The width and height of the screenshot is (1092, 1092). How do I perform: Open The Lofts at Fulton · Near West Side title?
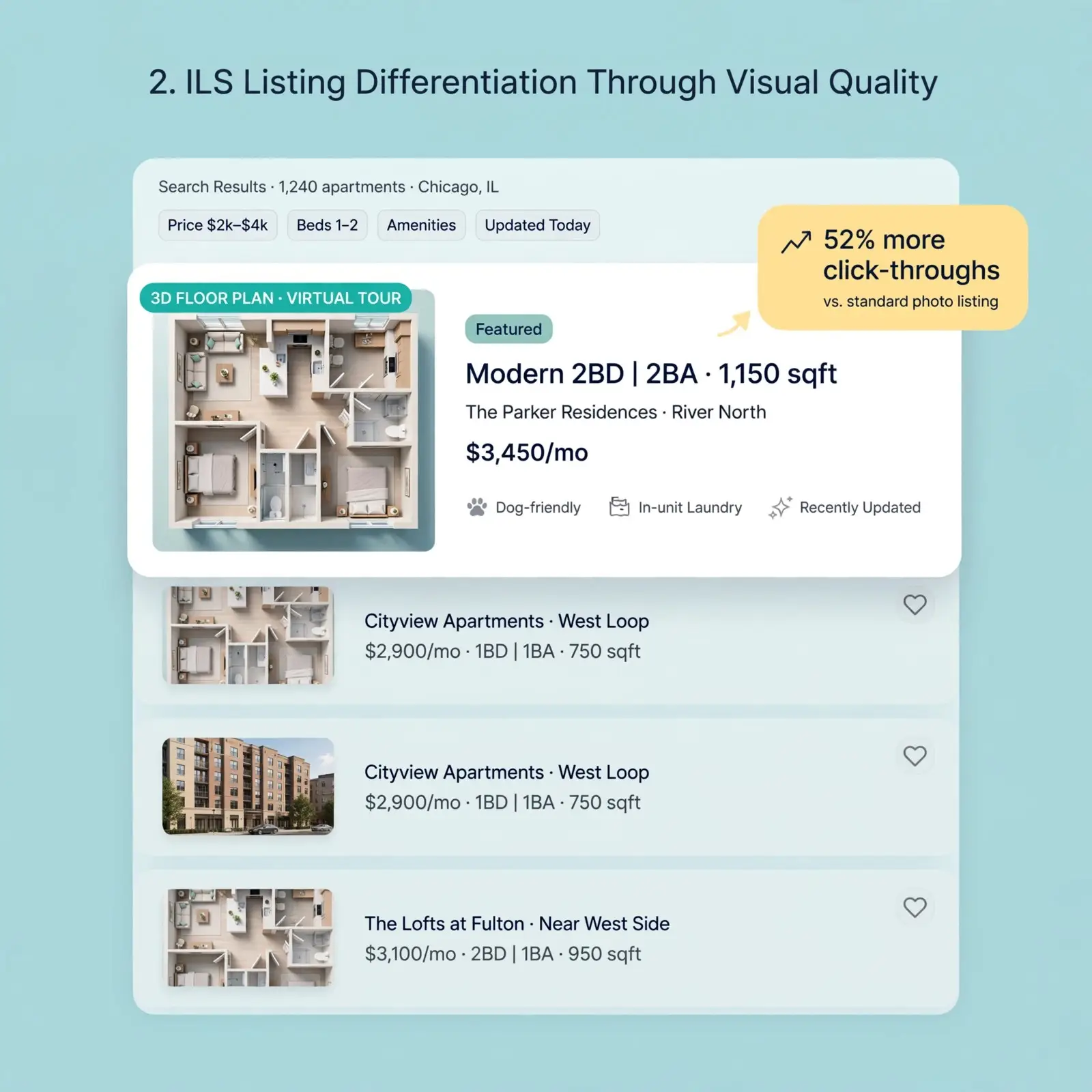pos(517,923)
